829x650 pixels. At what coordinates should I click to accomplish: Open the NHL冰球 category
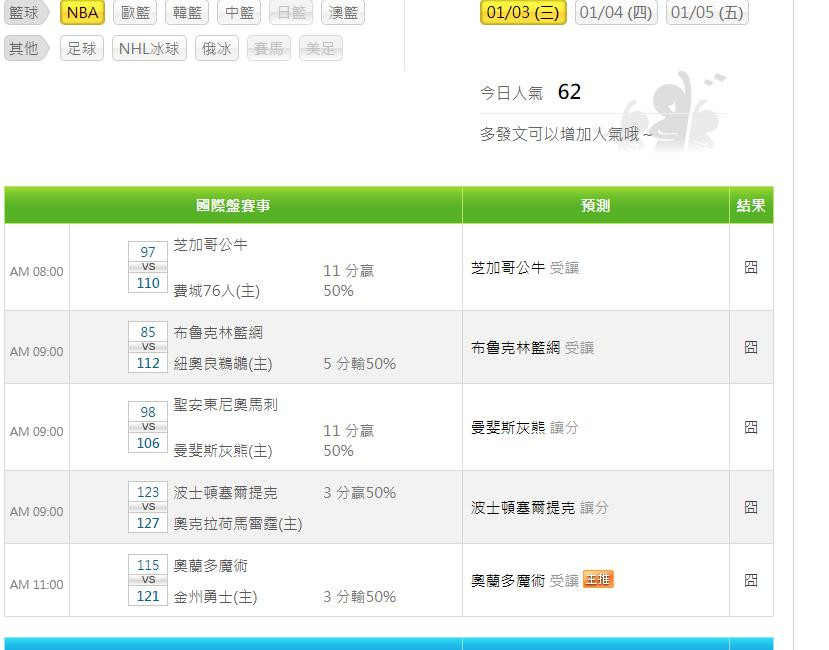pyautogui.click(x=149, y=48)
